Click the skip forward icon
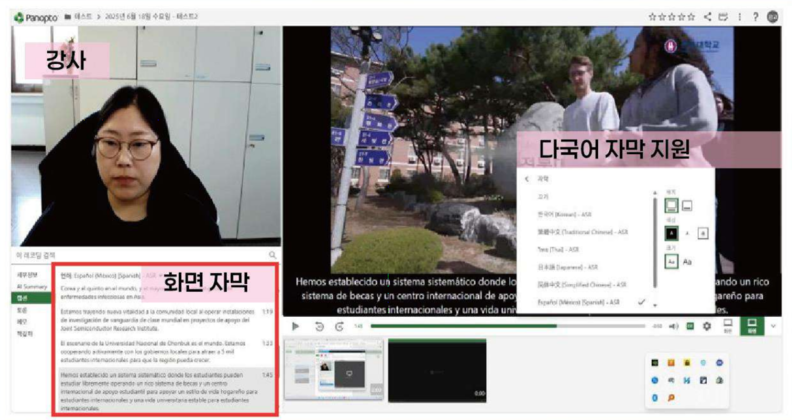 [x=339, y=326]
